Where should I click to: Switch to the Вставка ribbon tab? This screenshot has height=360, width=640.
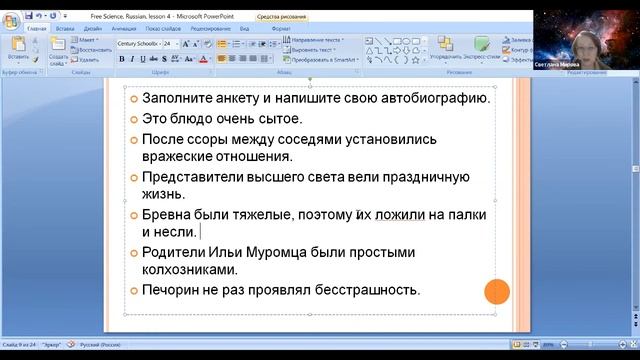coord(65,29)
